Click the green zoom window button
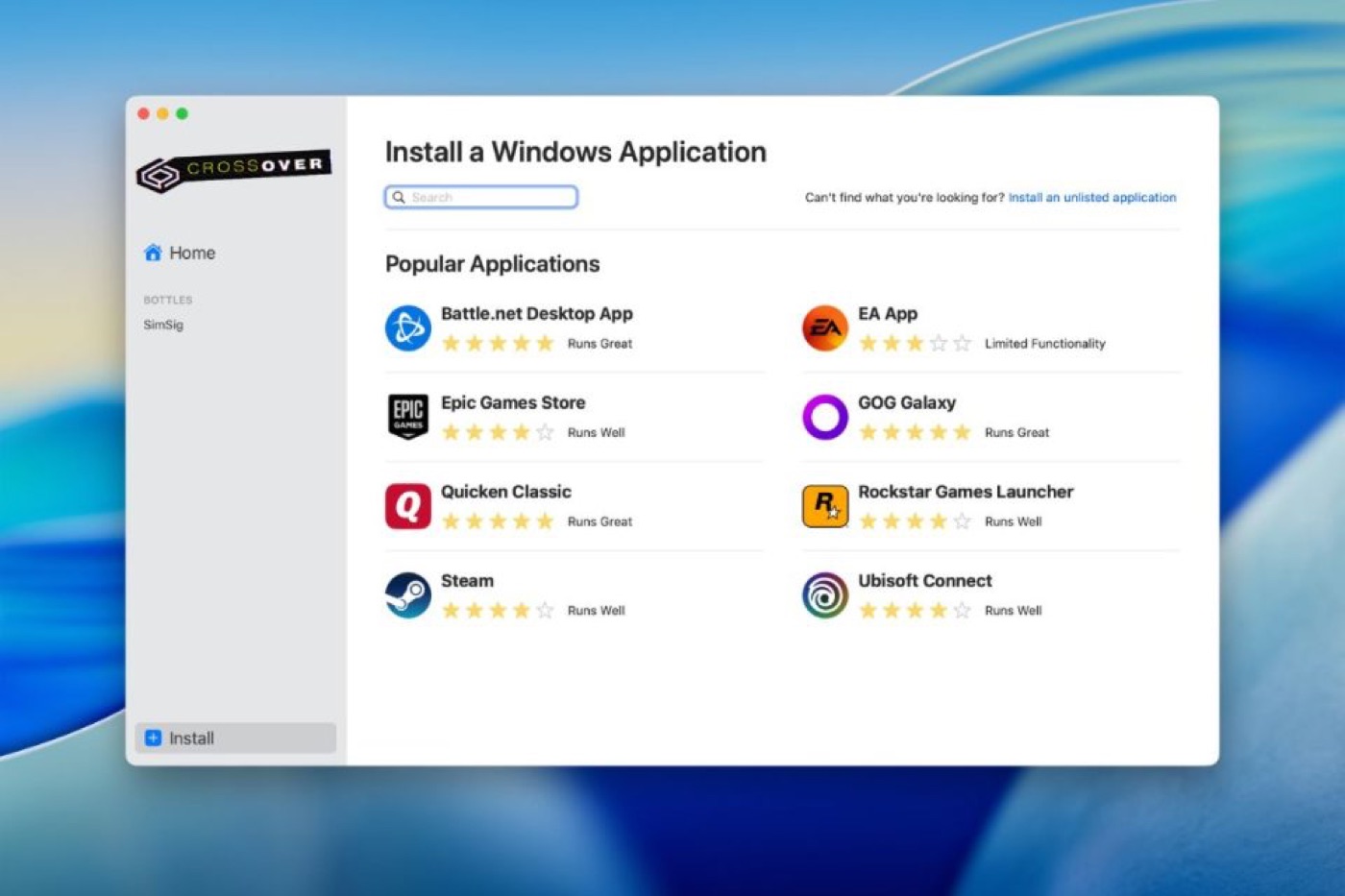 click(182, 113)
